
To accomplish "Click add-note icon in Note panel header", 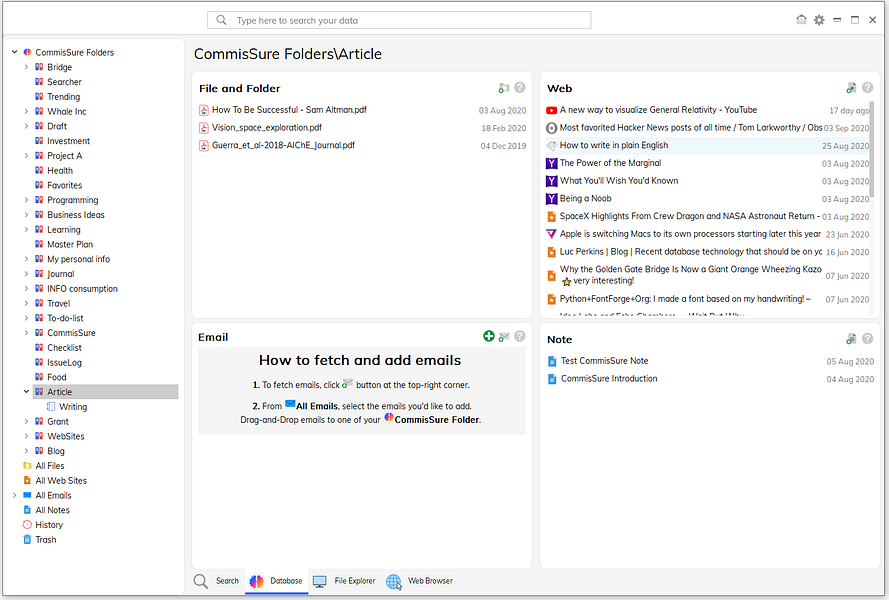I will 851,339.
